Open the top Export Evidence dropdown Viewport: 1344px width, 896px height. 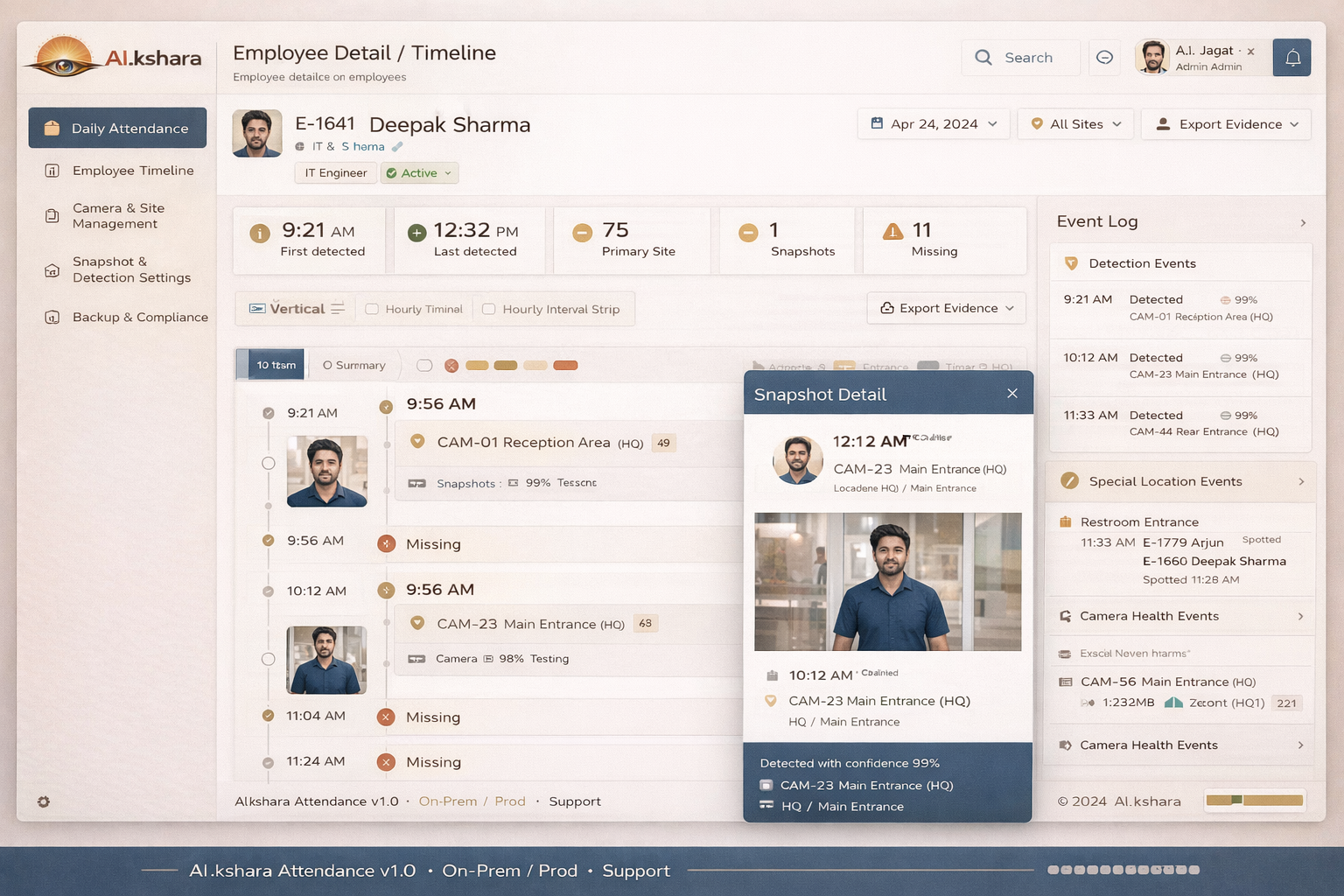coord(1226,124)
